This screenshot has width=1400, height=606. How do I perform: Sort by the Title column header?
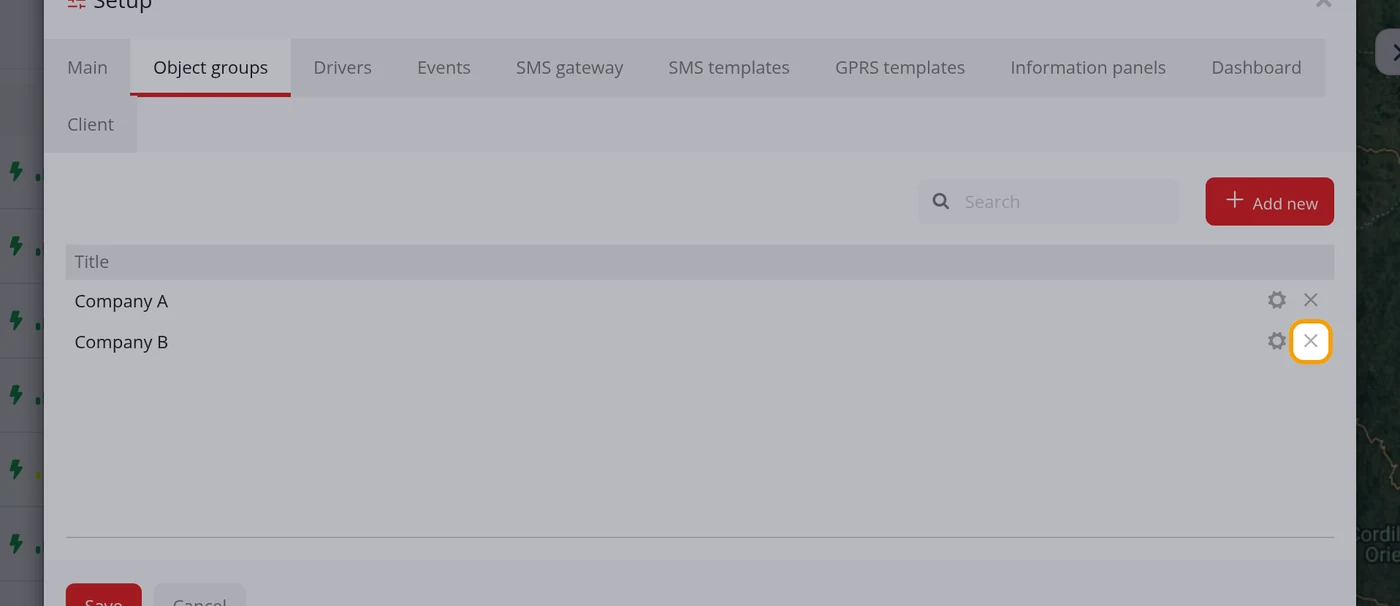point(92,261)
